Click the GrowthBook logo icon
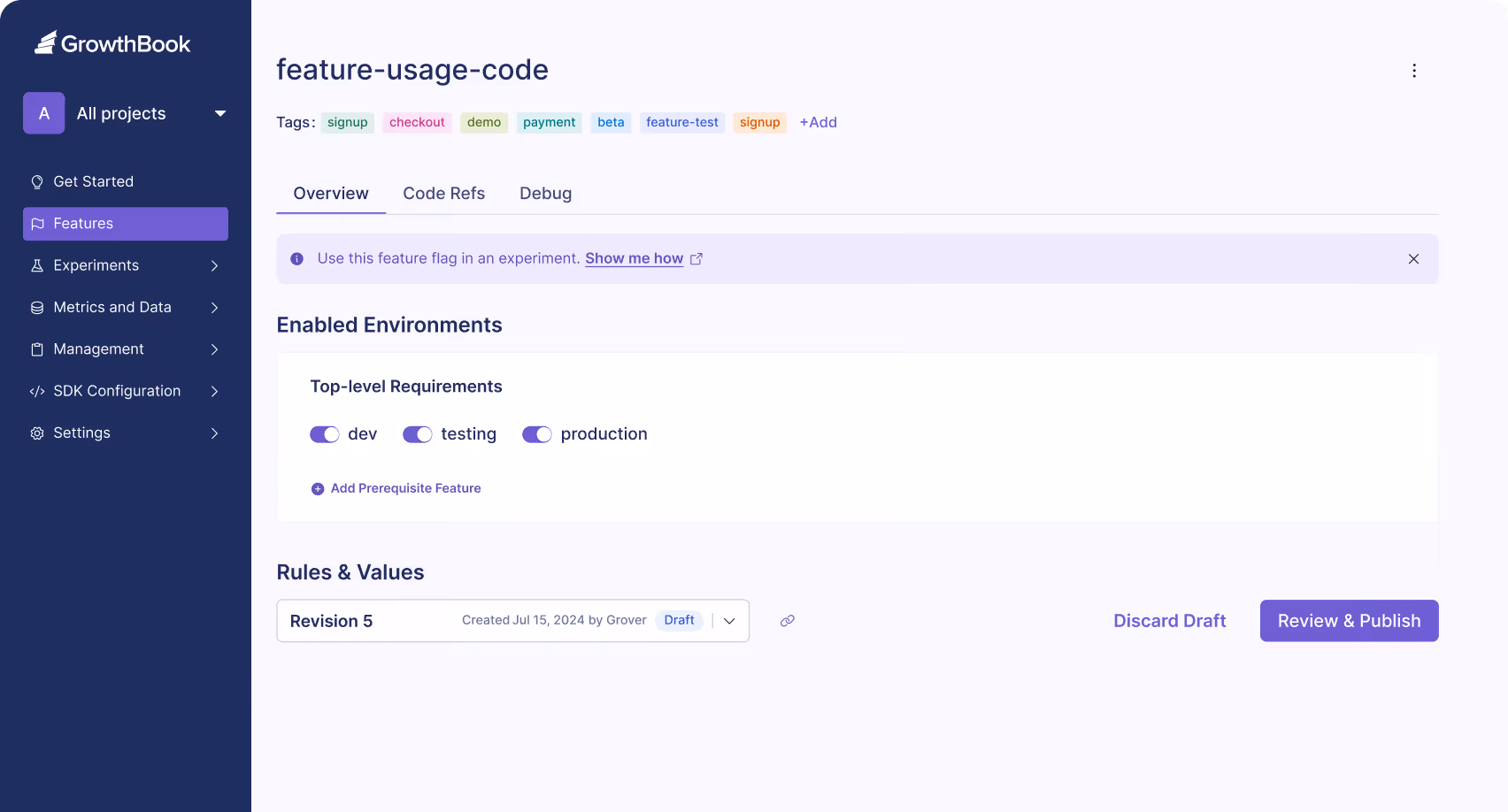Viewport: 1508px width, 812px height. [44, 41]
